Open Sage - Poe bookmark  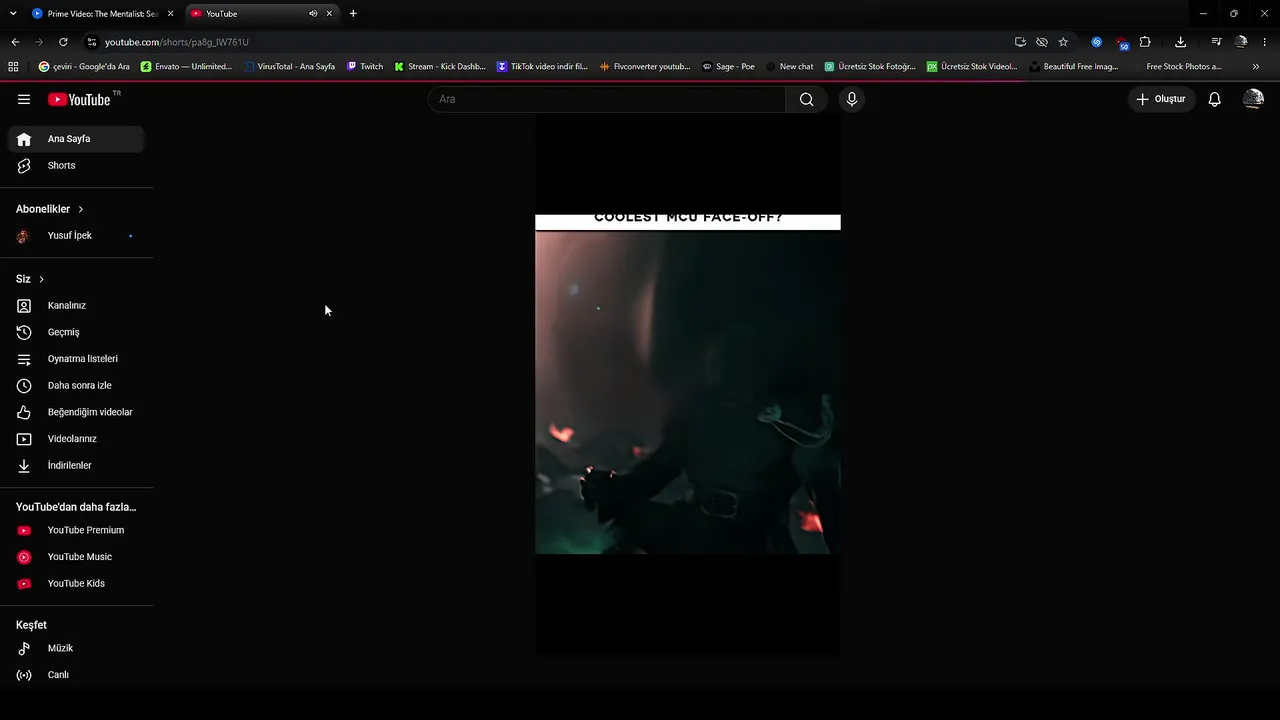pos(728,67)
